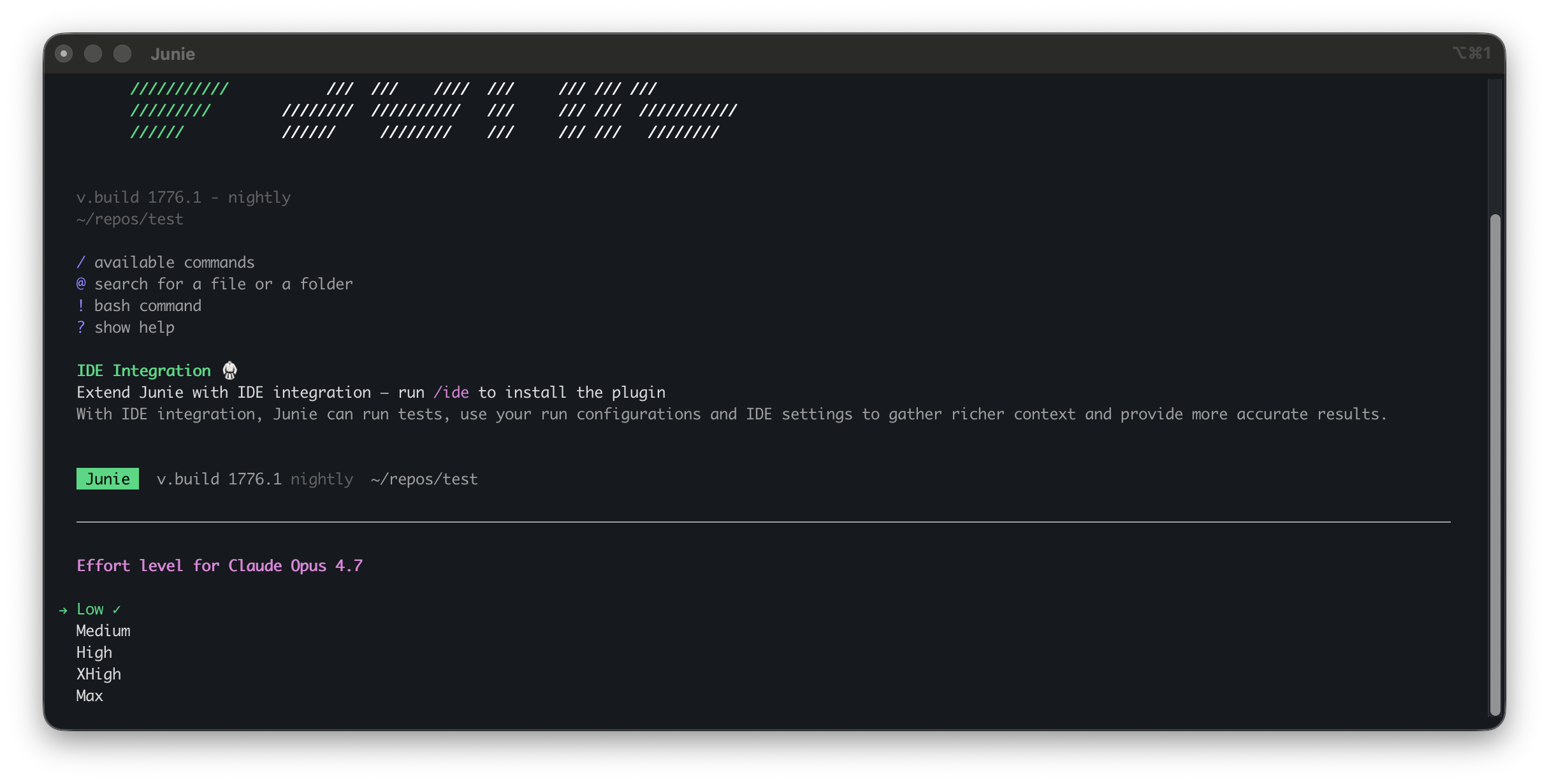Screen dimensions: 1549x784
Task: Click the 'available commands' hint text
Action: pyautogui.click(x=175, y=262)
